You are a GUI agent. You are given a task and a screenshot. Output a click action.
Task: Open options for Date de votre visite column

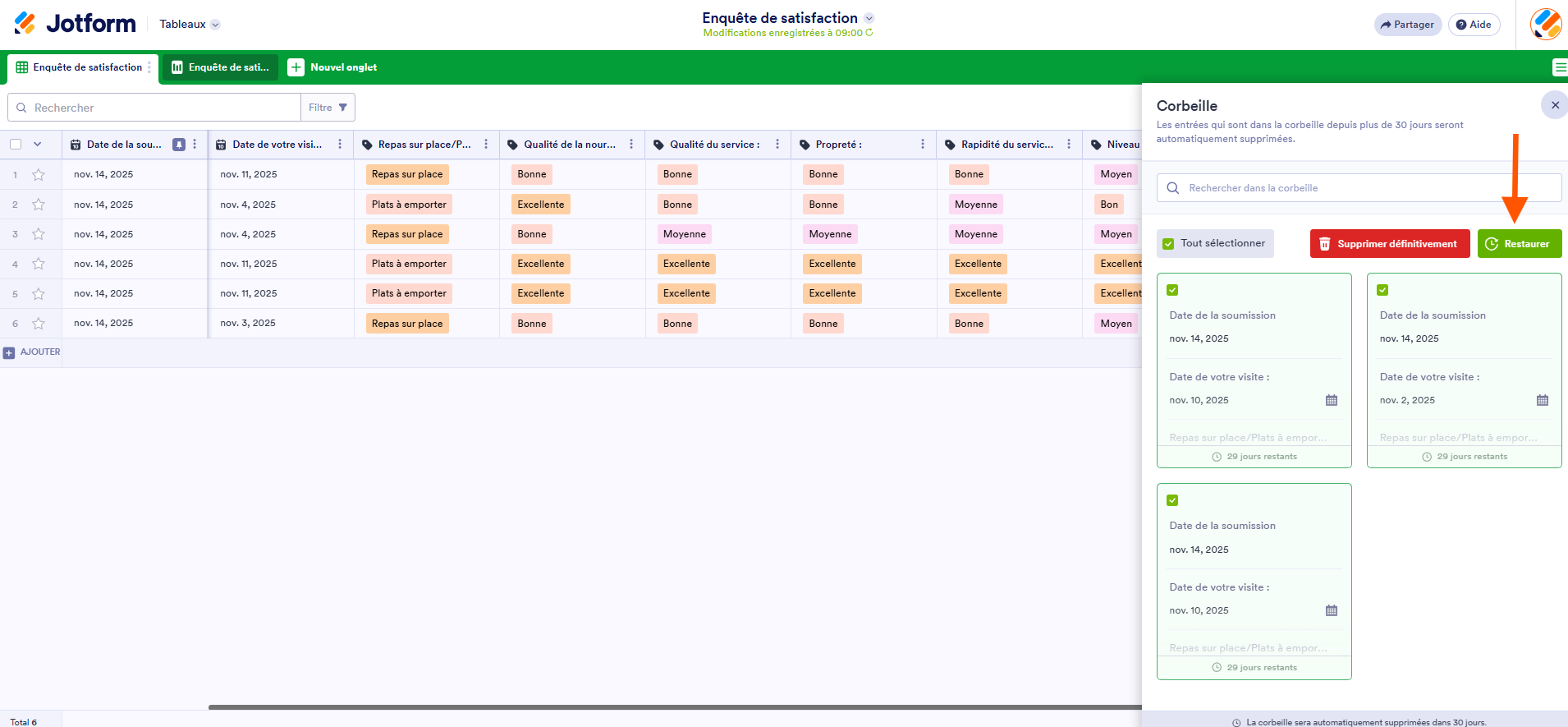(x=340, y=145)
